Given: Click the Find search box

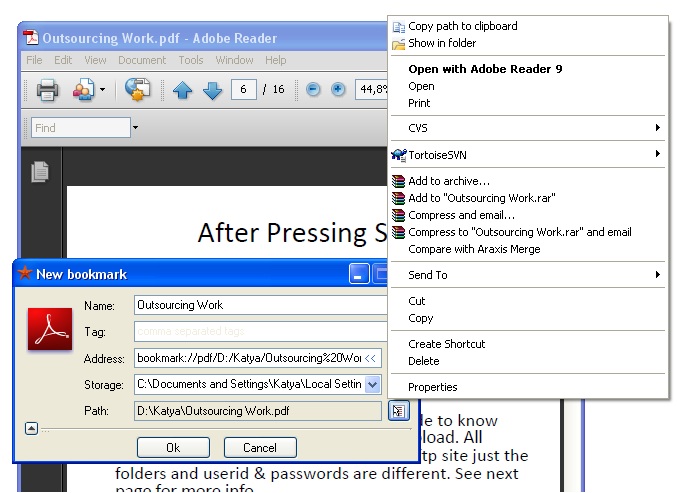Looking at the screenshot, I should point(81,128).
